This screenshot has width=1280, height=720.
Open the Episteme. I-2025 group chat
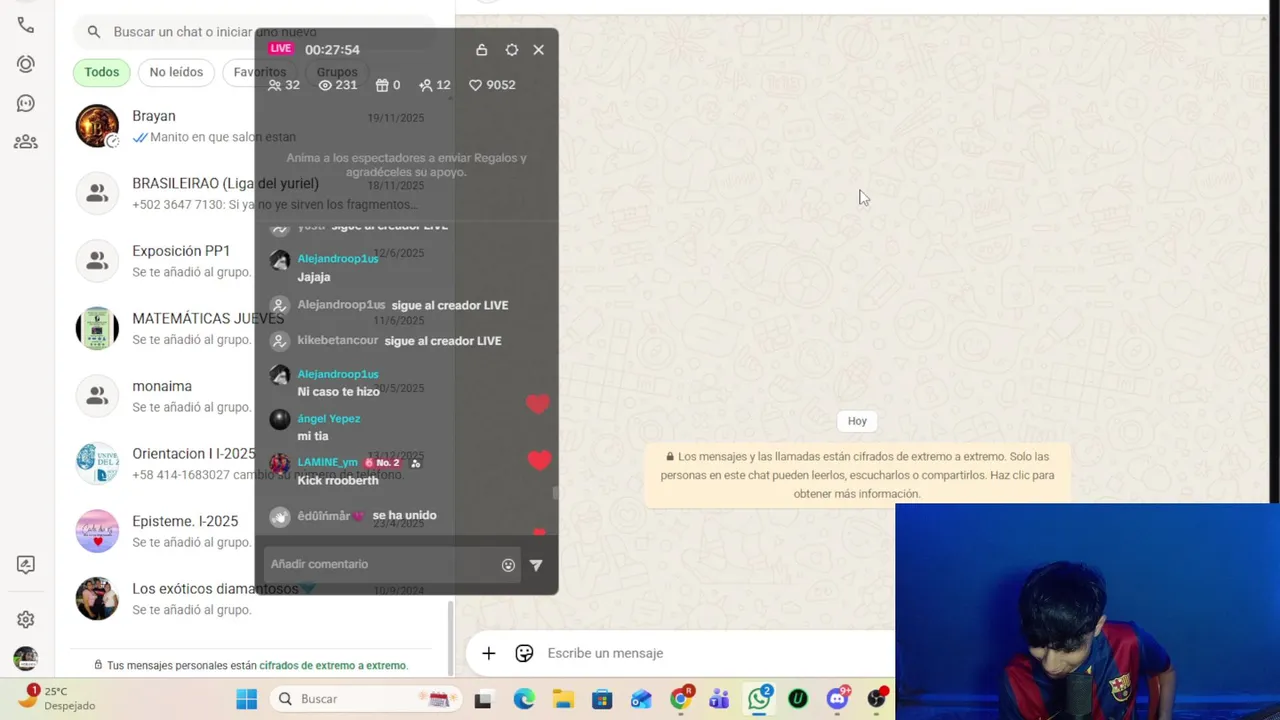pos(255,531)
